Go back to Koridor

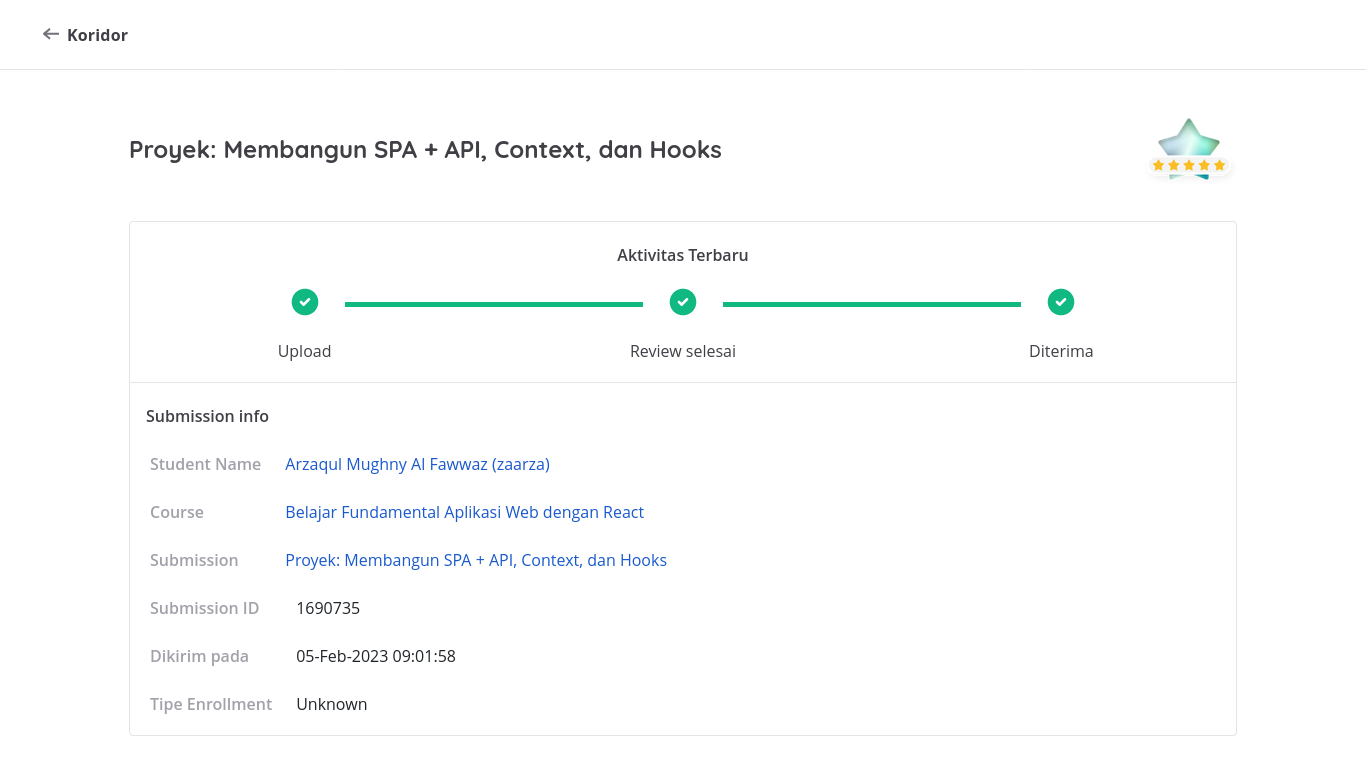(97, 35)
